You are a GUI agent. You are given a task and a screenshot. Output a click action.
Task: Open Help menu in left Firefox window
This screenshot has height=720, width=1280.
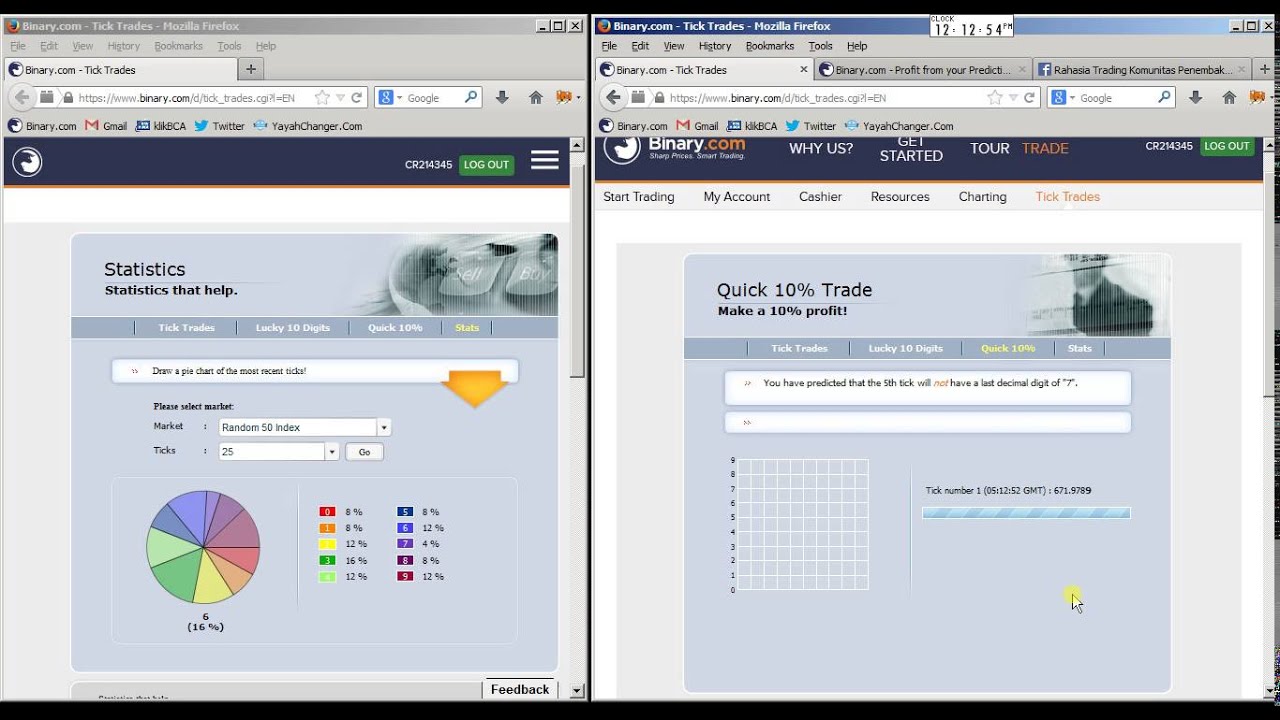pyautogui.click(x=265, y=46)
